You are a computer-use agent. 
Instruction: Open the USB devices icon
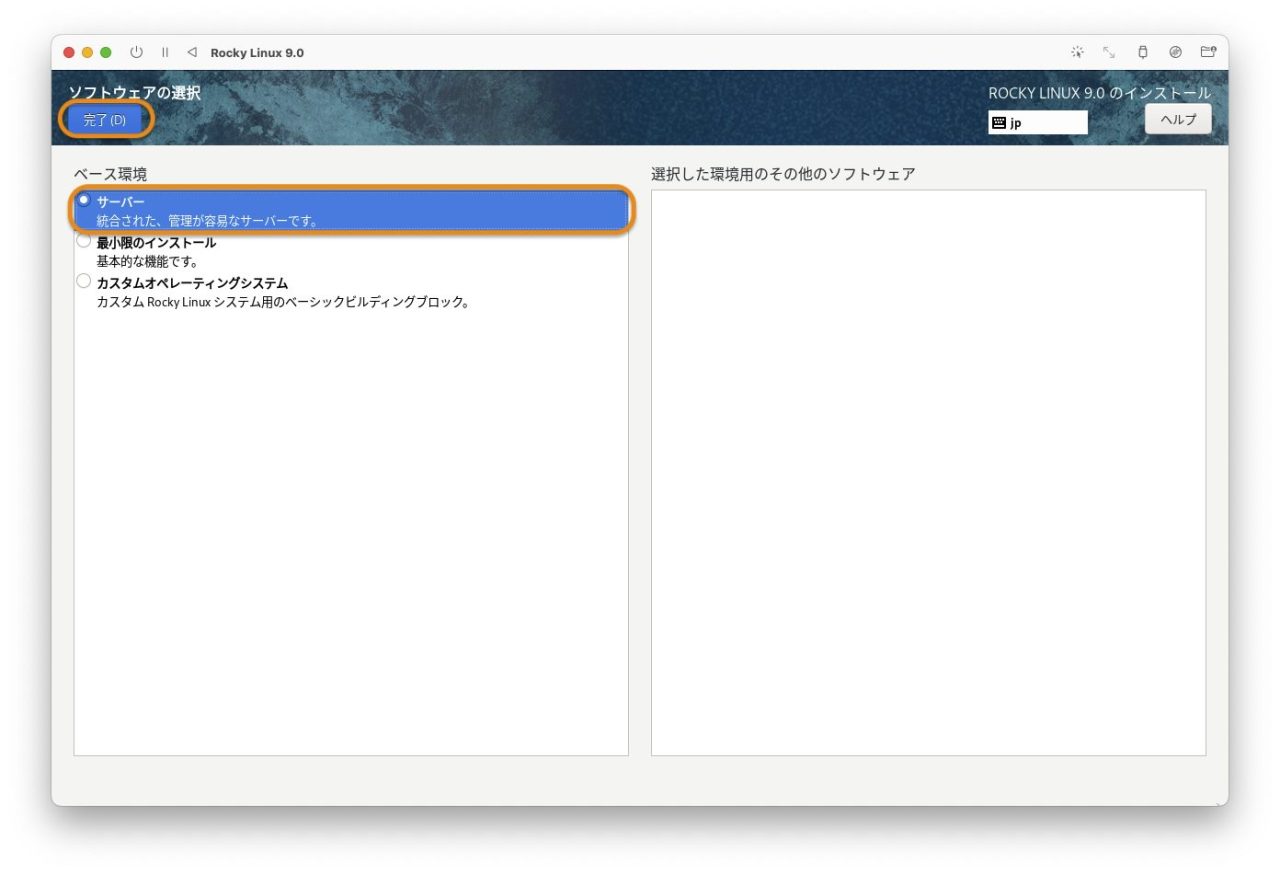click(x=1141, y=52)
